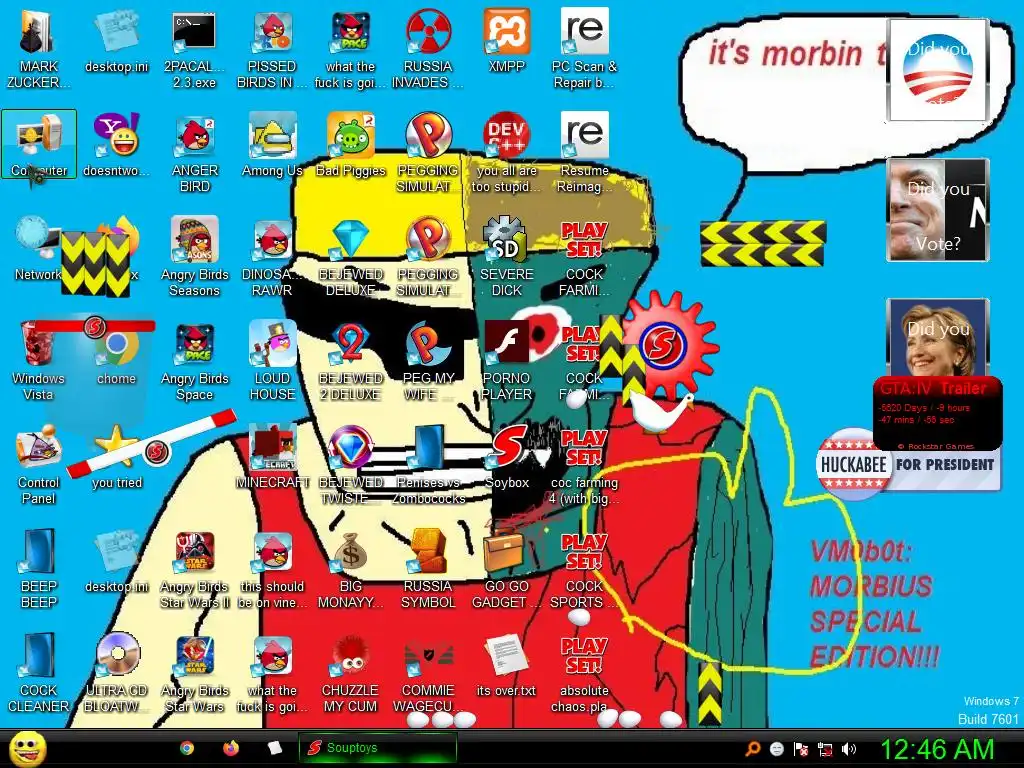1024x768 pixels.
Task: Select RUSSIA INVADES... radiation icon
Action: click(428, 47)
